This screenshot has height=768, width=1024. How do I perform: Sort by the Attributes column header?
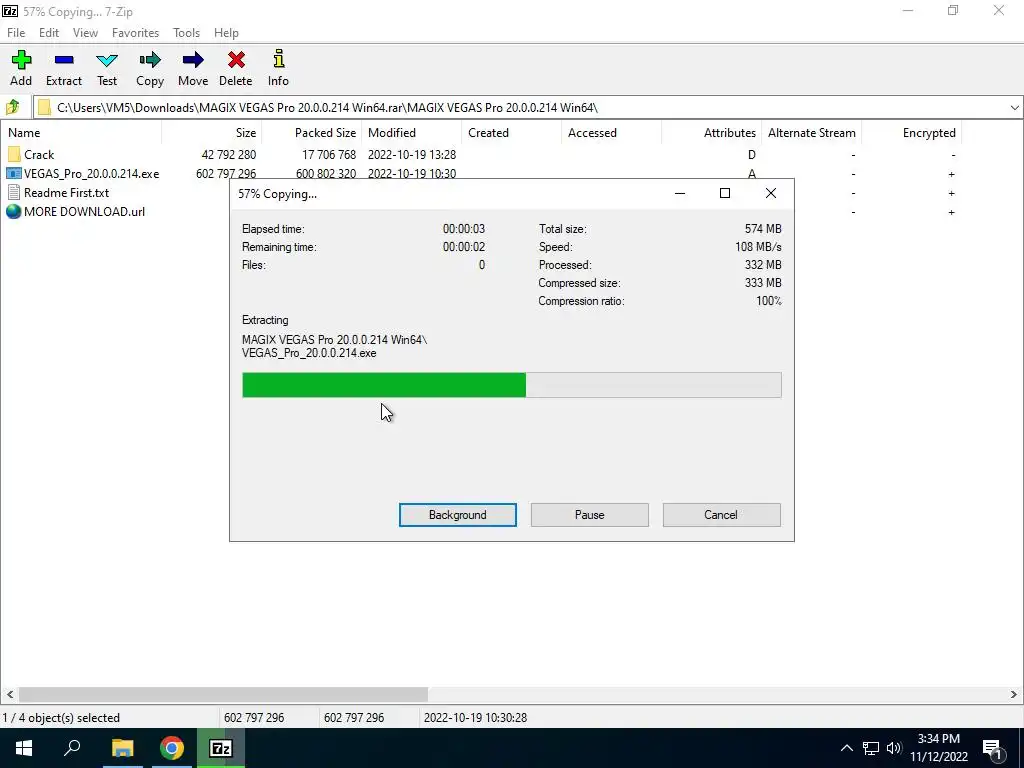tap(712, 133)
